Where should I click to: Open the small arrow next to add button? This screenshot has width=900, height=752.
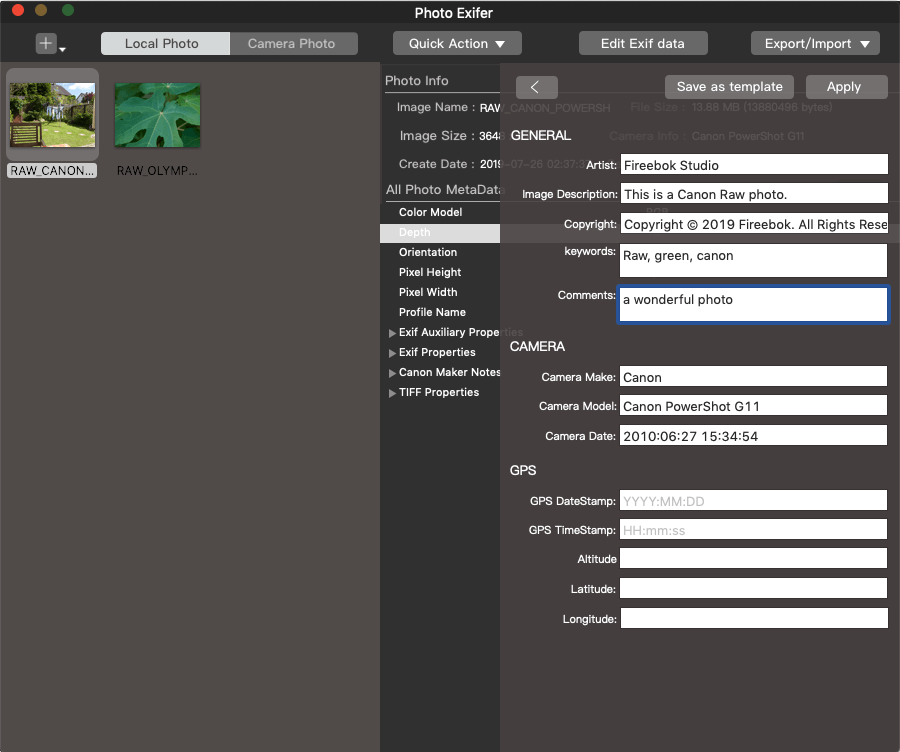[63, 50]
